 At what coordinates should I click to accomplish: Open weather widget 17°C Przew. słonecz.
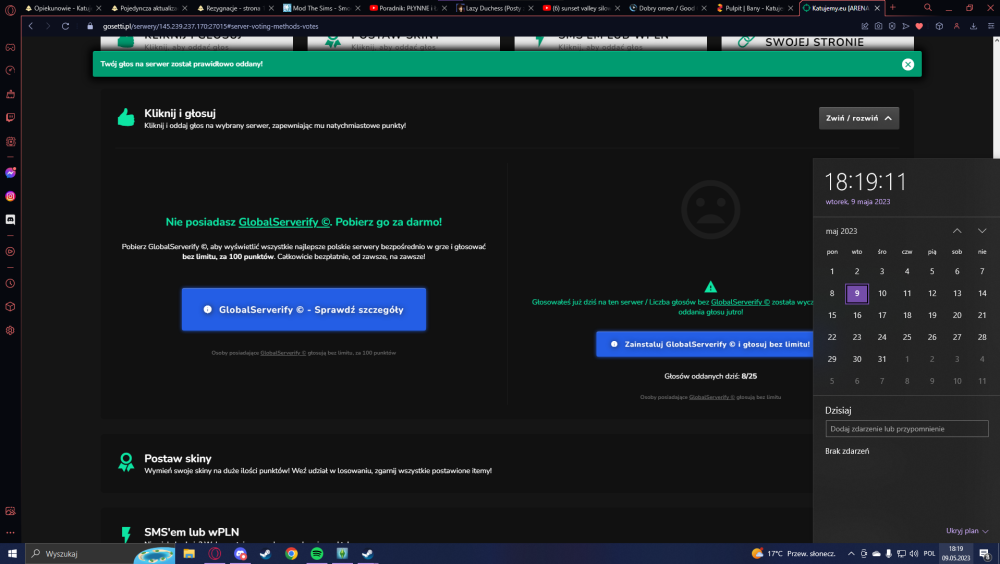793,554
